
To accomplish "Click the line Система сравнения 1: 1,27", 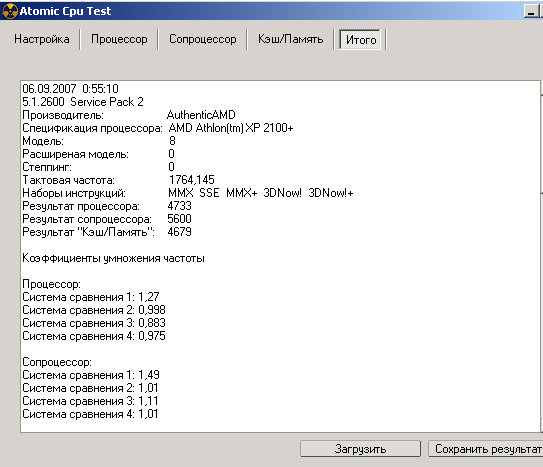I will point(91,297).
